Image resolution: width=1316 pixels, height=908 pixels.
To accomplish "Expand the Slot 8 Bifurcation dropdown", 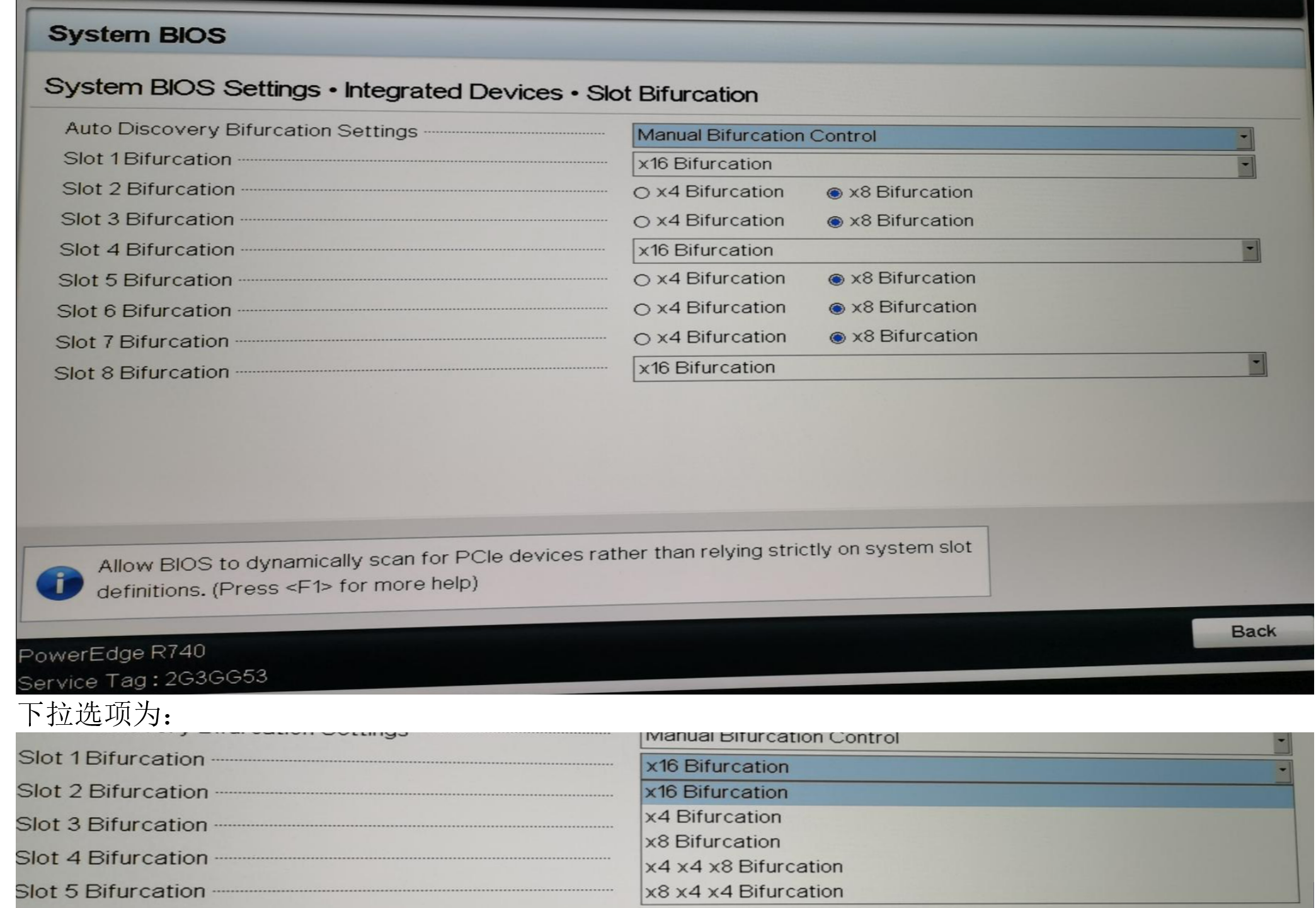I will pyautogui.click(x=1256, y=364).
